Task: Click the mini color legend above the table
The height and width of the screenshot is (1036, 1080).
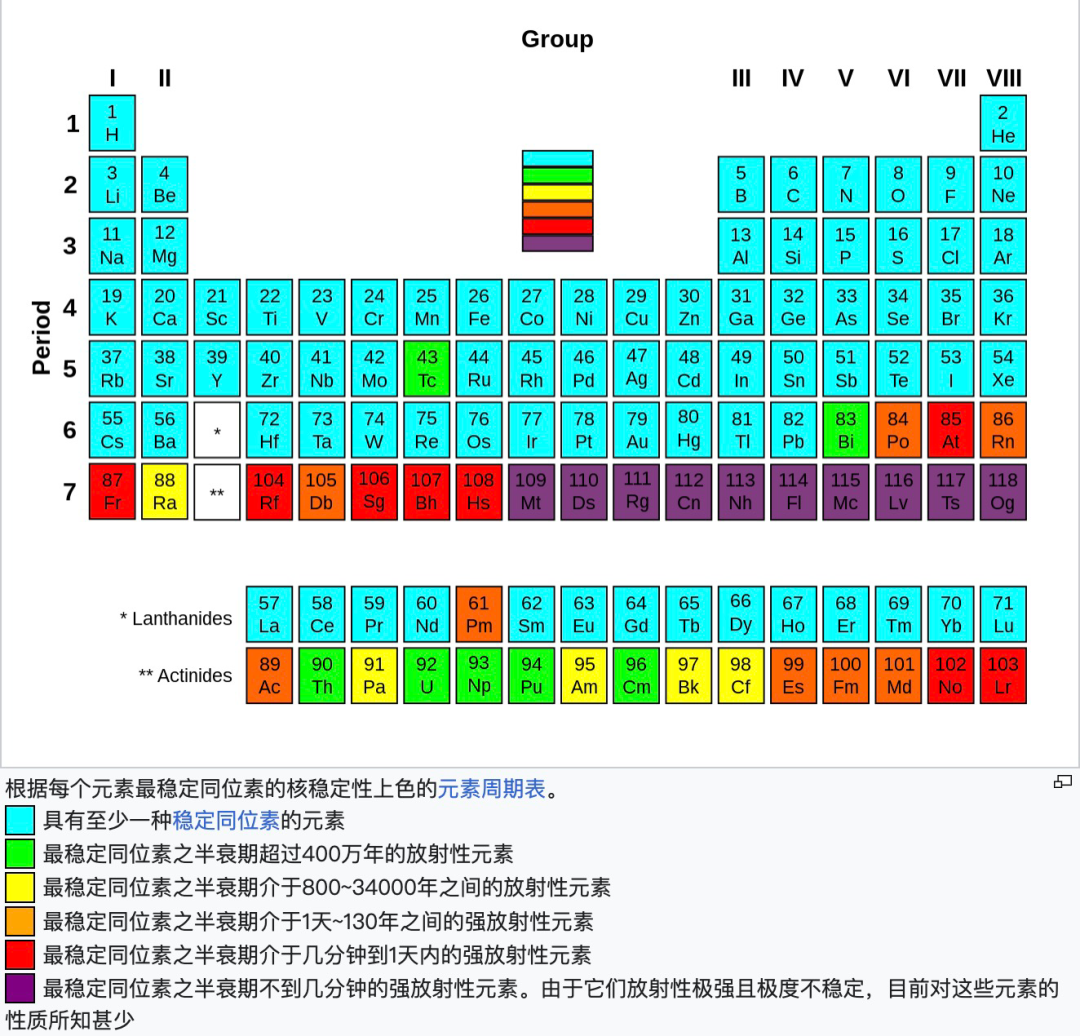Action: (x=557, y=200)
